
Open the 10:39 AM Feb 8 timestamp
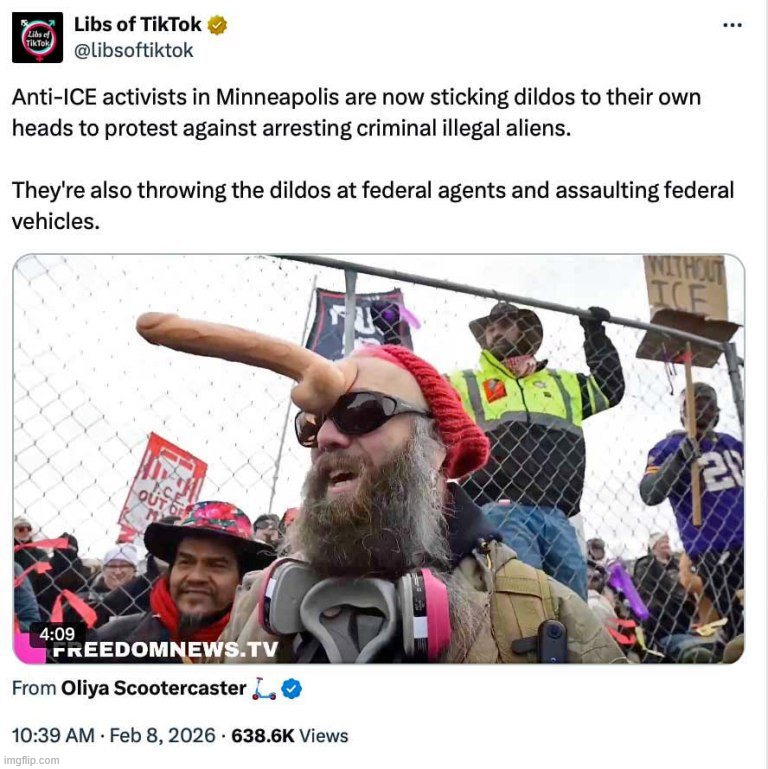(113, 736)
